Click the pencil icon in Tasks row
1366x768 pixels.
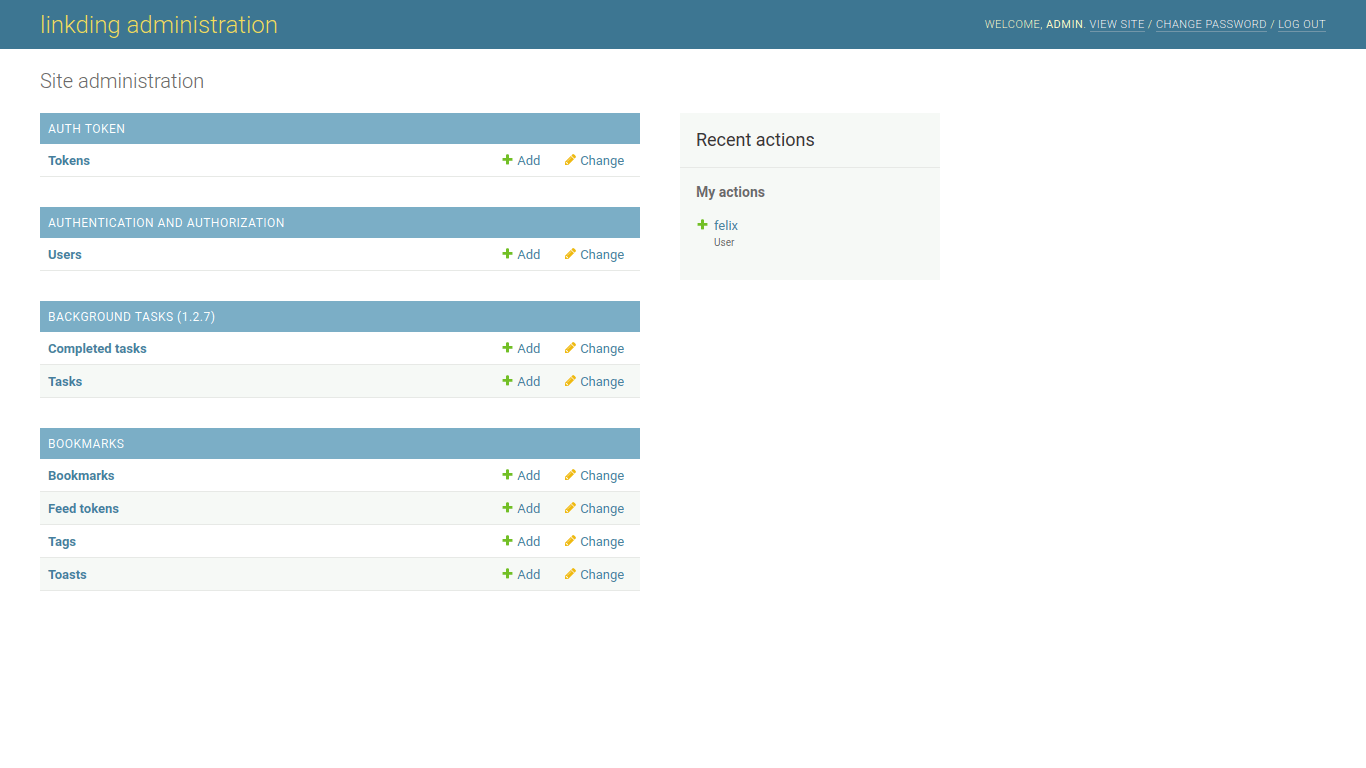tap(570, 381)
